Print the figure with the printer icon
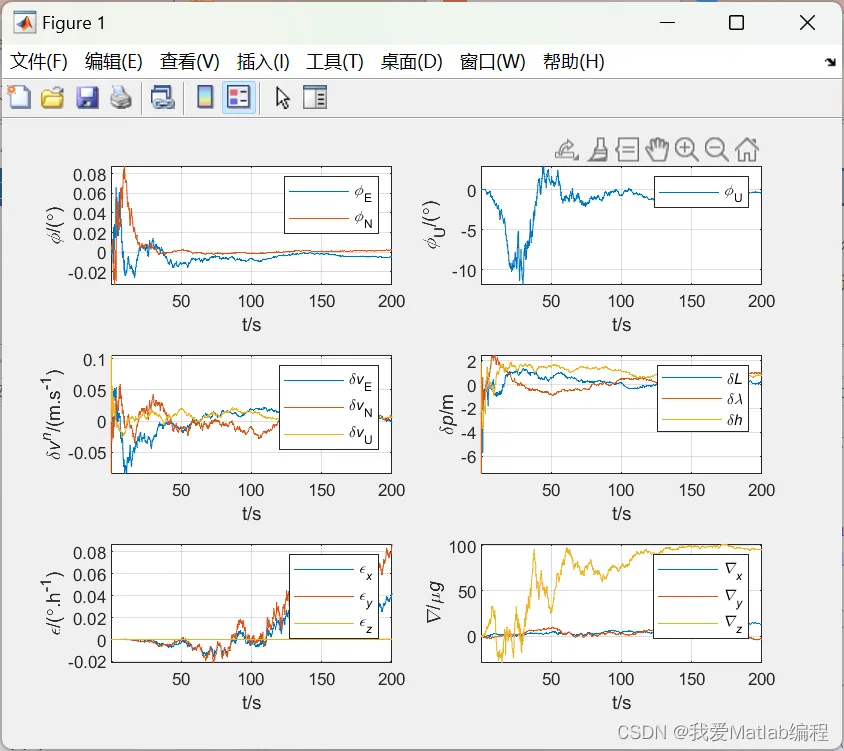844x751 pixels. click(121, 98)
